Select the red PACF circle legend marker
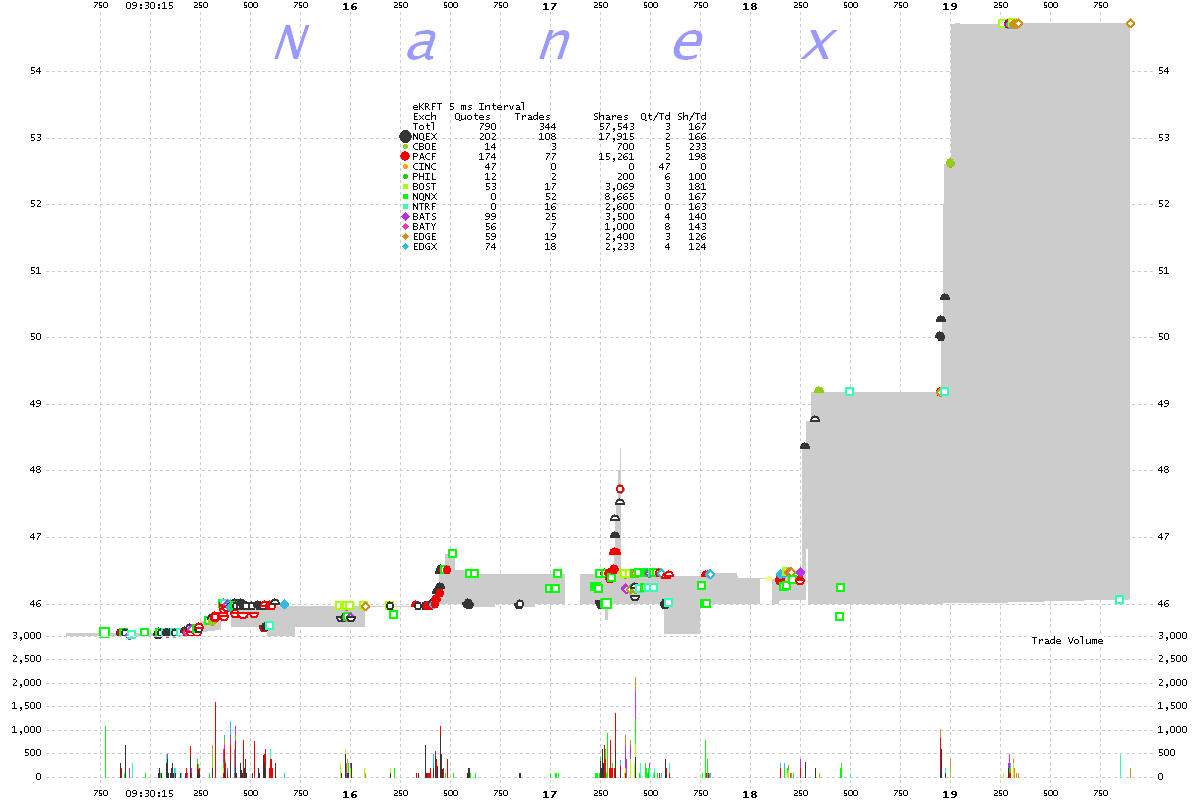Image resolution: width=1200 pixels, height=800 pixels. pyautogui.click(x=405, y=157)
